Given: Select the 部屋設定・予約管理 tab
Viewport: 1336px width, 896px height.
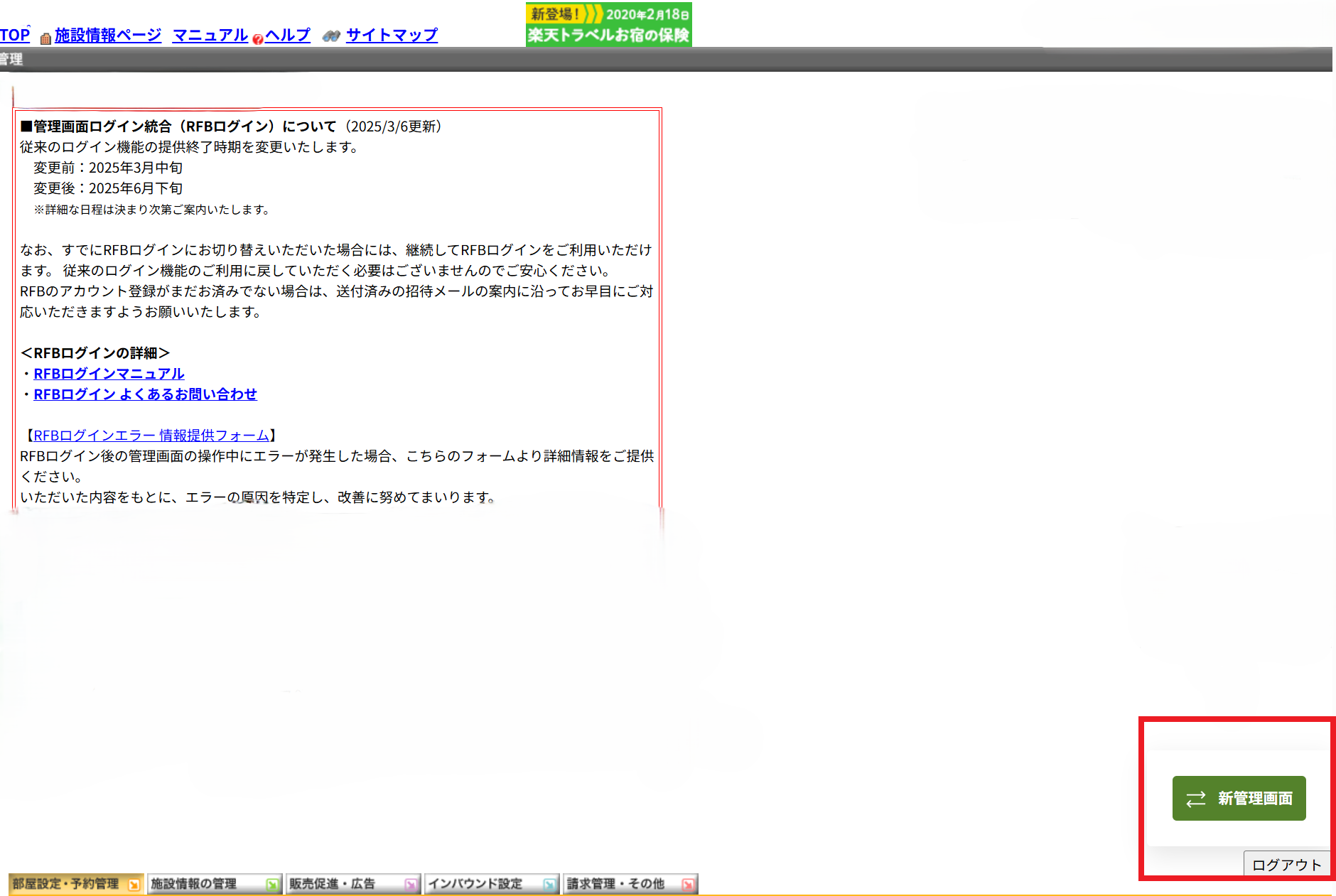Looking at the screenshot, I should 76,884.
